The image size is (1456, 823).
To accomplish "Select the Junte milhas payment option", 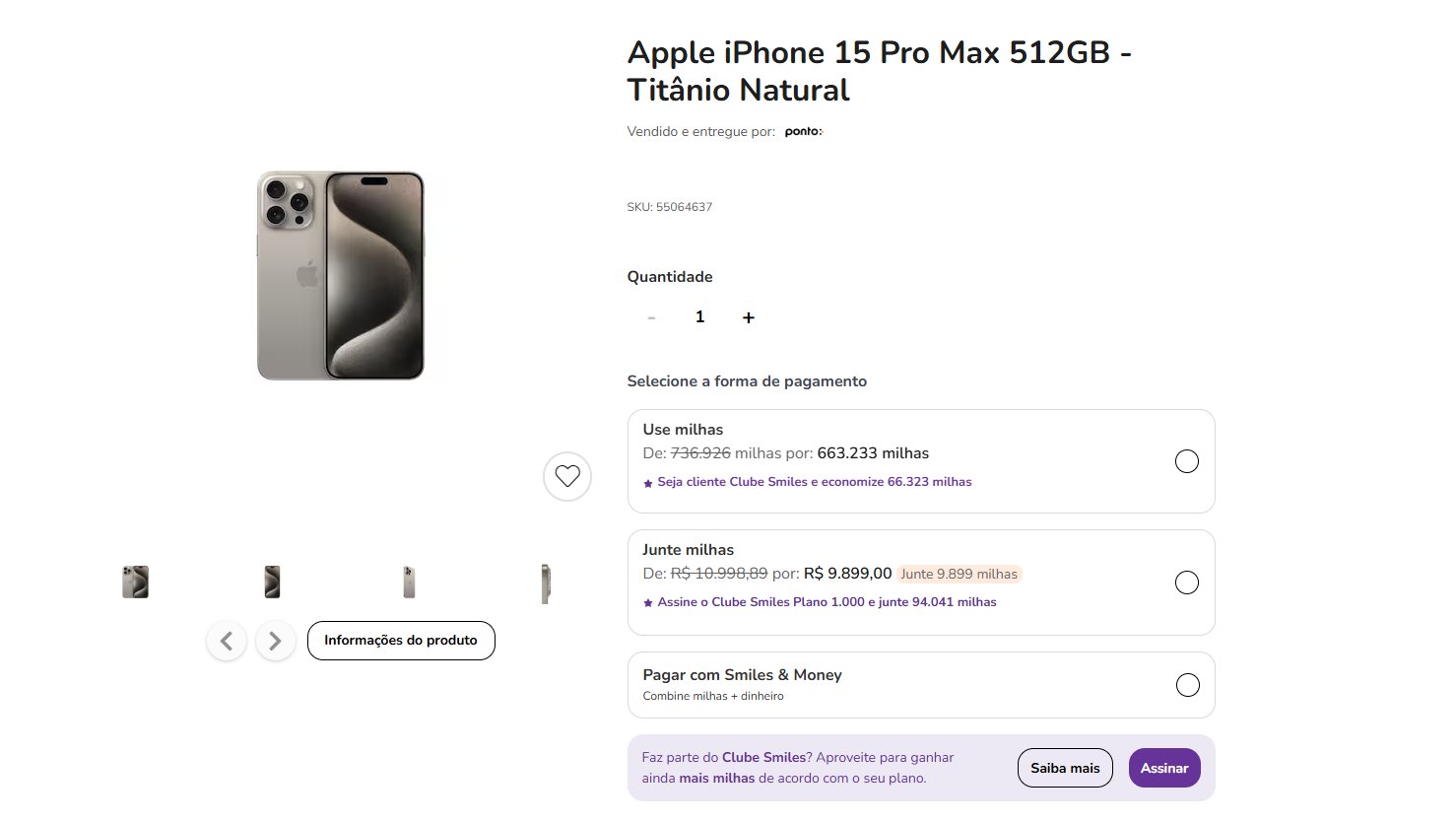I will pos(921,583).
